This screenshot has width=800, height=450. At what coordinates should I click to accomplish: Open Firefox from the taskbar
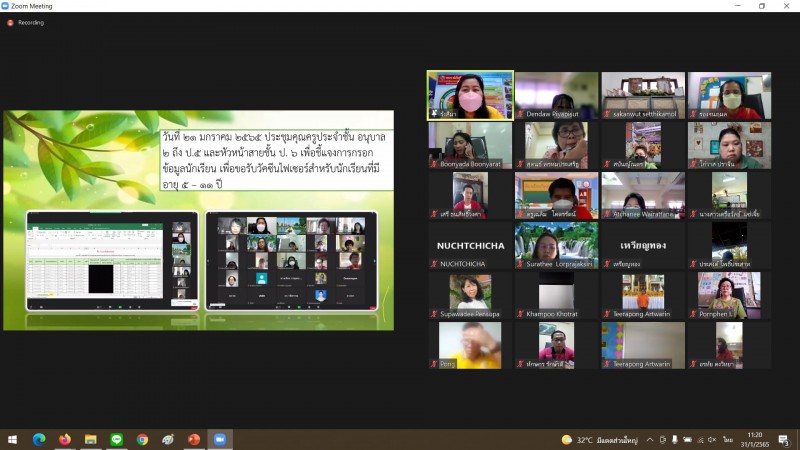(65, 439)
